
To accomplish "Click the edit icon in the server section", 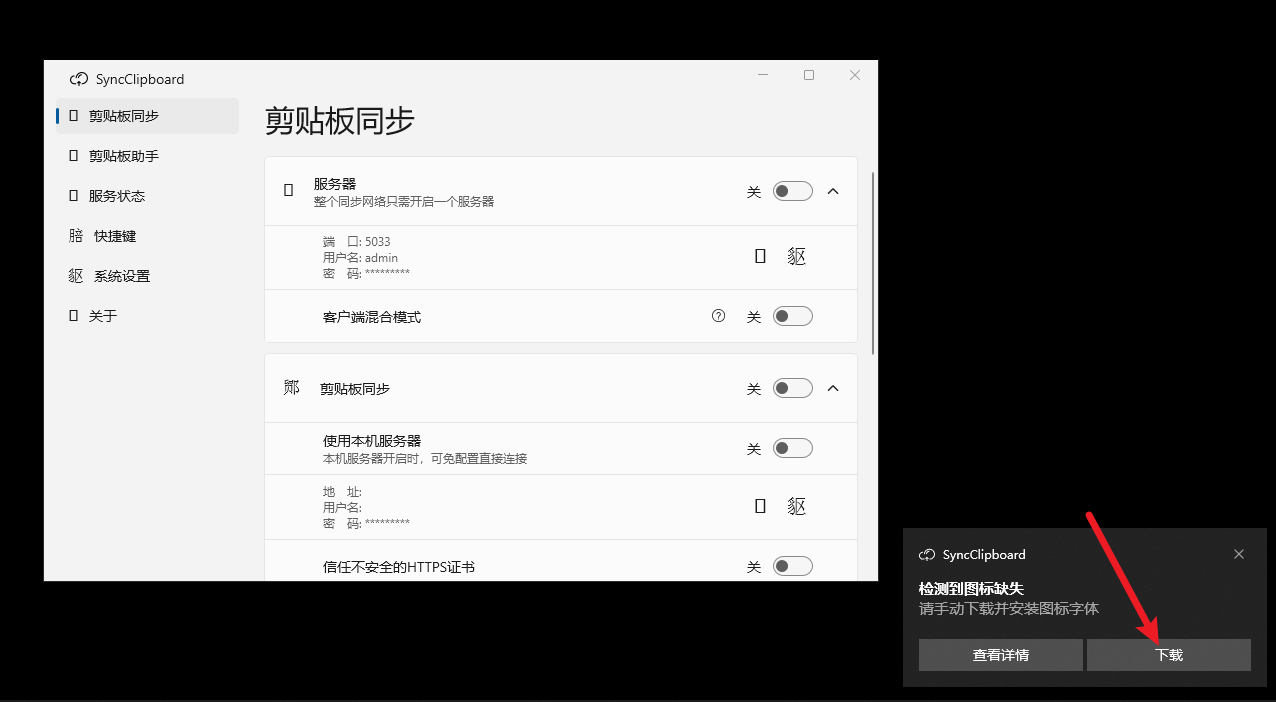I will tap(796, 256).
